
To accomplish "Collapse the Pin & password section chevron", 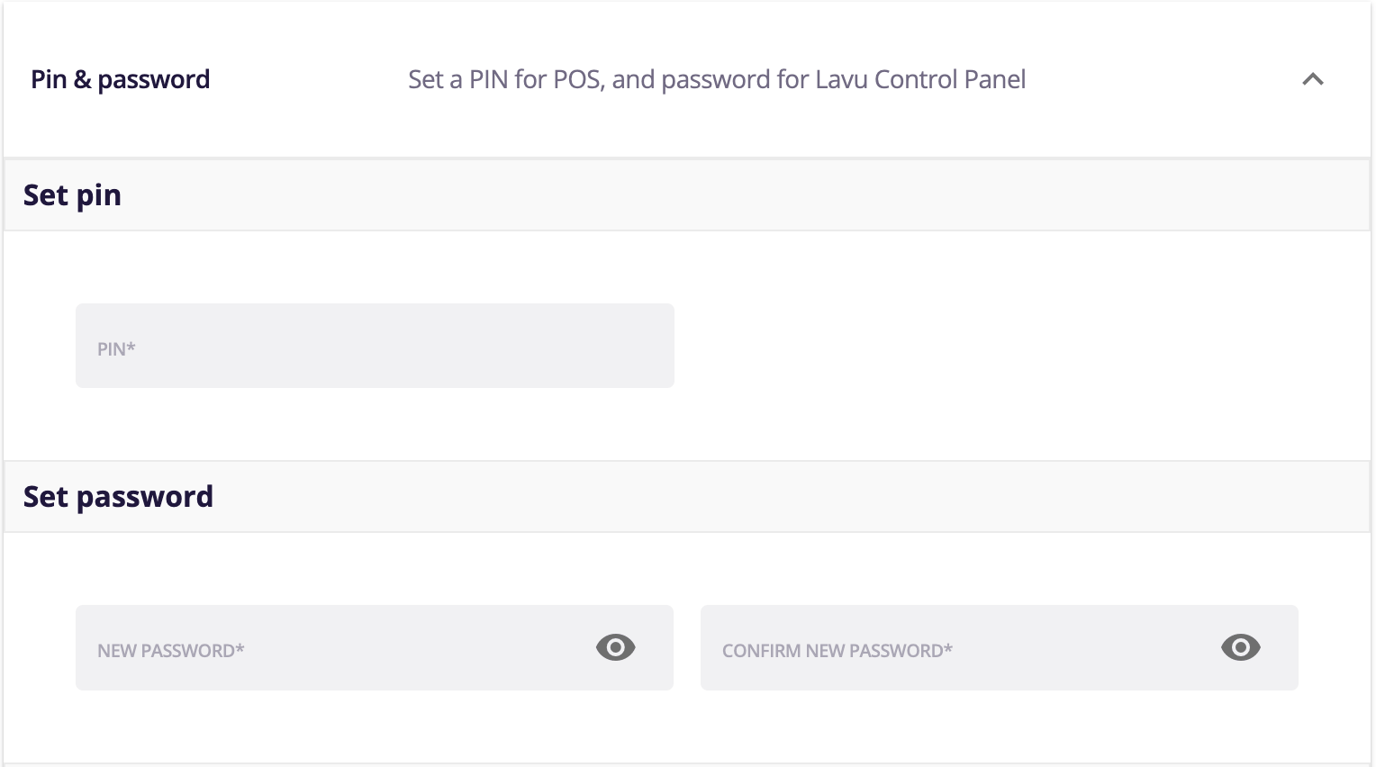I will pos(1312,79).
